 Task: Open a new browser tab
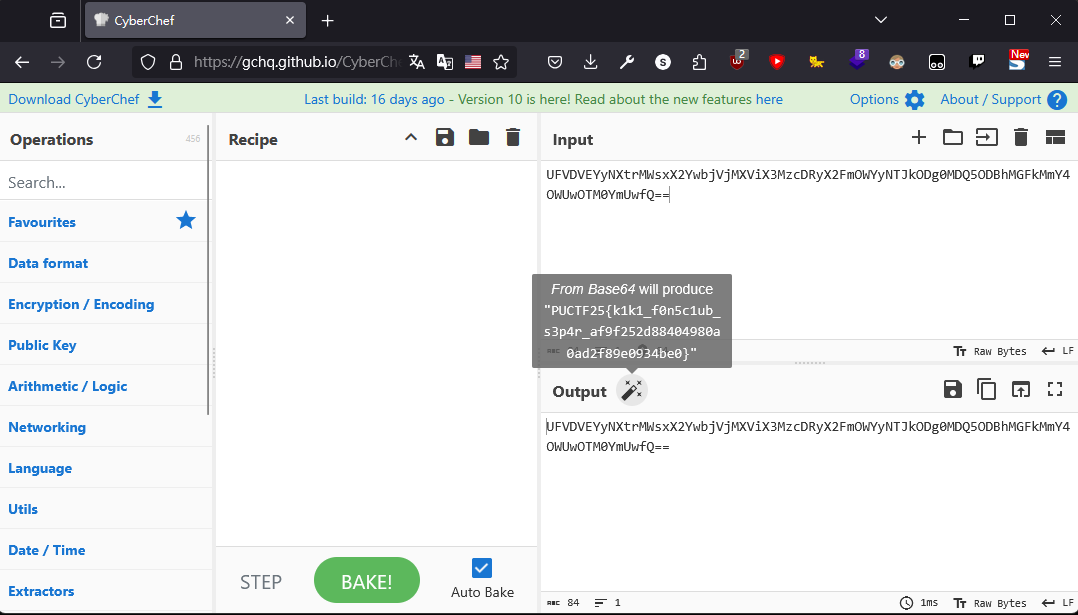coord(327,21)
